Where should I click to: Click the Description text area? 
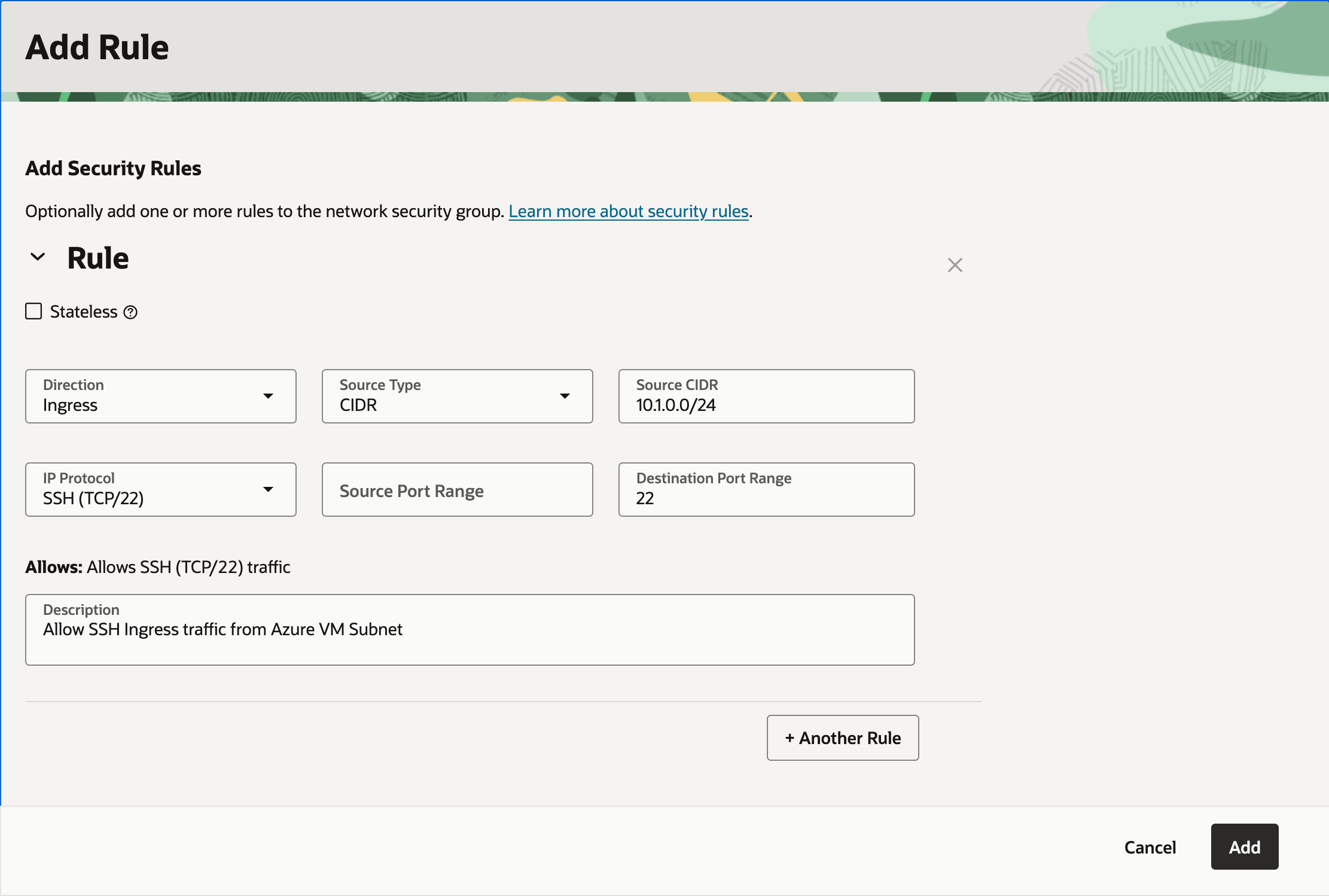pos(470,629)
